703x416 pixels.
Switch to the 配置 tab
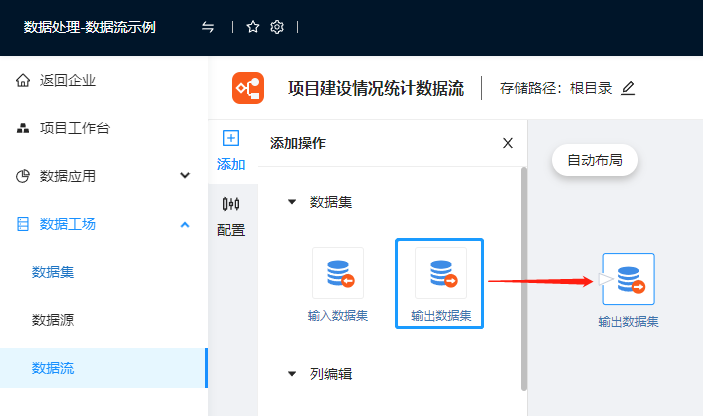coord(231,215)
